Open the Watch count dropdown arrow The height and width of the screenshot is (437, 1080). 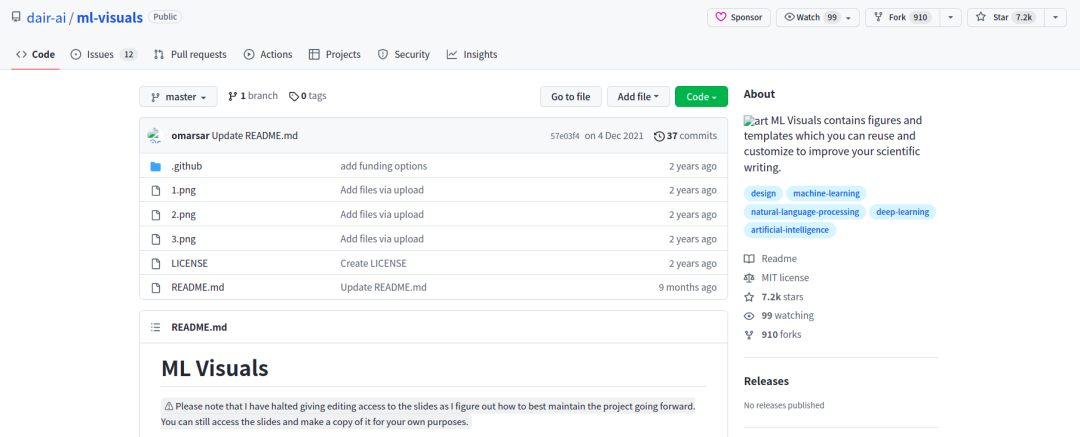point(851,17)
